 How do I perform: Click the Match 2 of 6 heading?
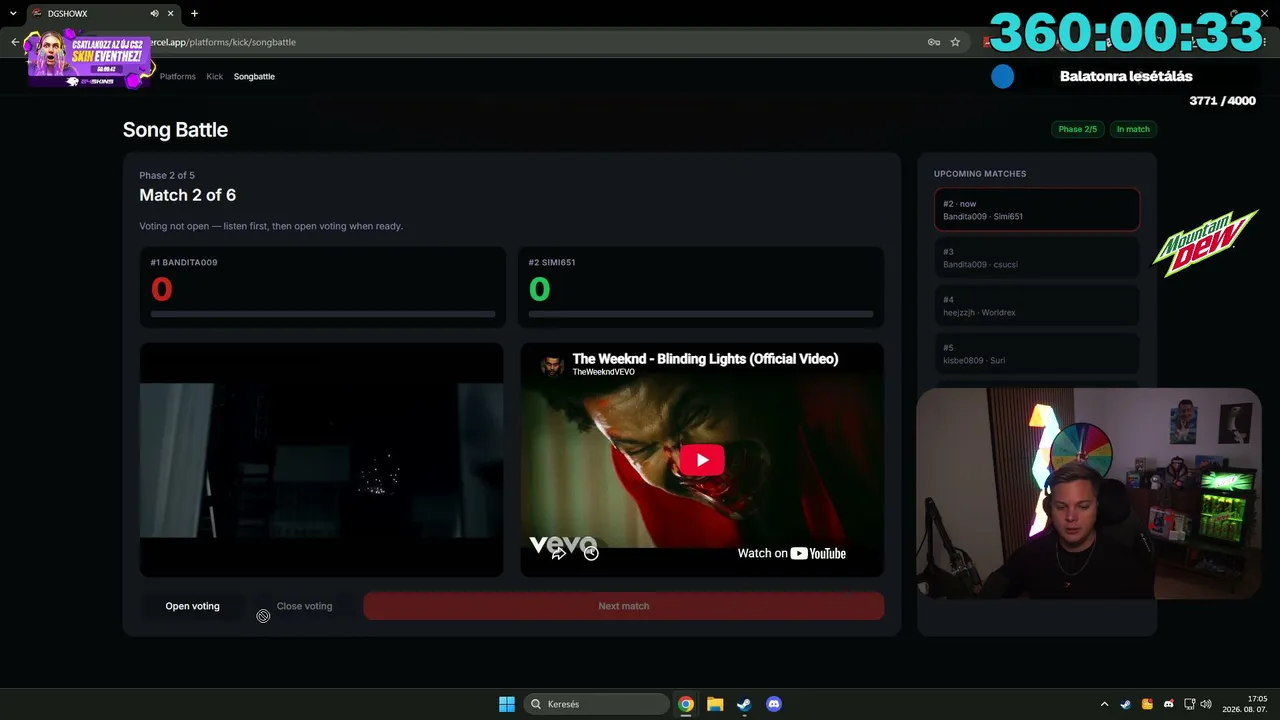point(188,195)
